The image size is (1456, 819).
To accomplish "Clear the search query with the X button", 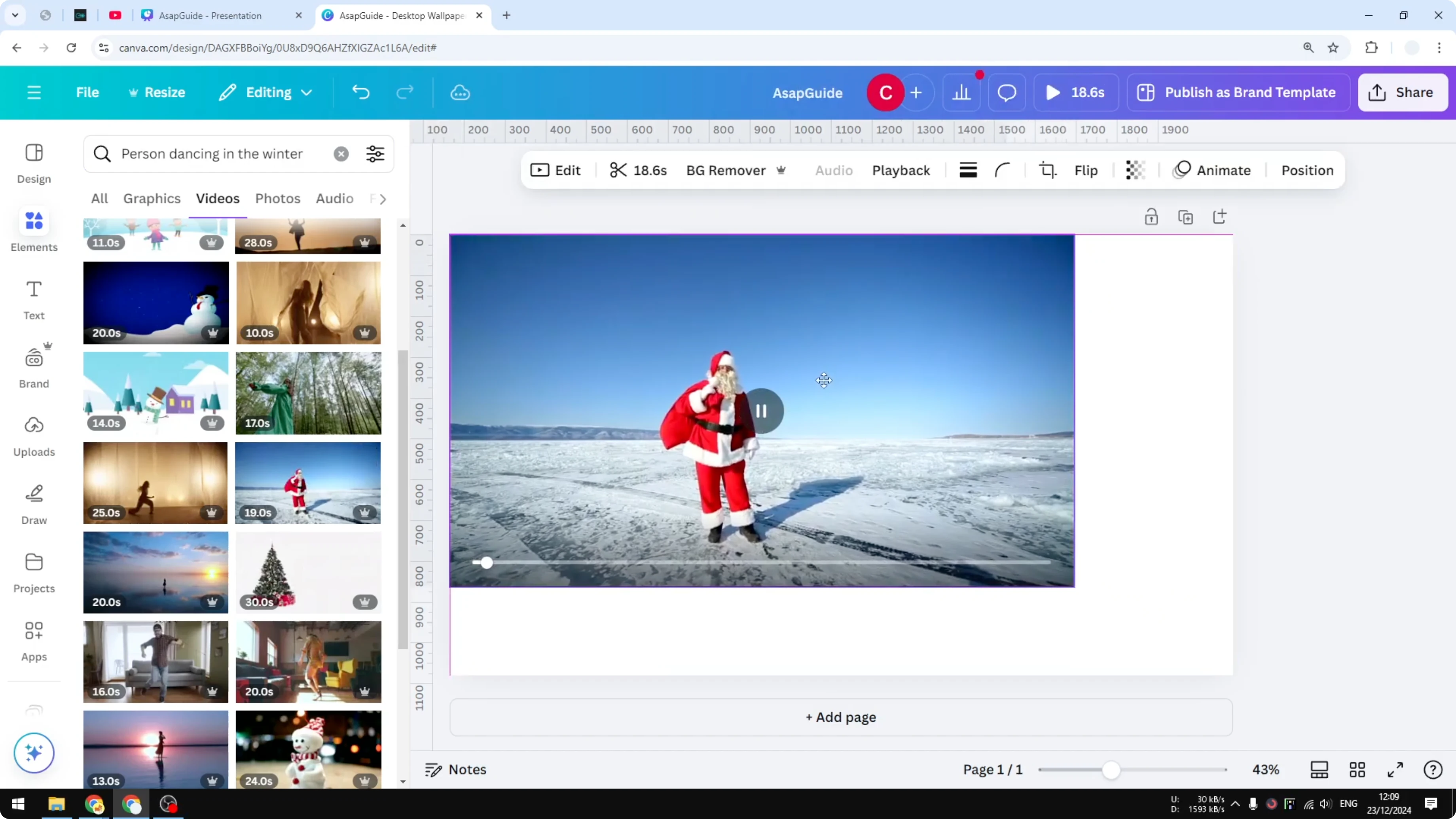I will 341,154.
